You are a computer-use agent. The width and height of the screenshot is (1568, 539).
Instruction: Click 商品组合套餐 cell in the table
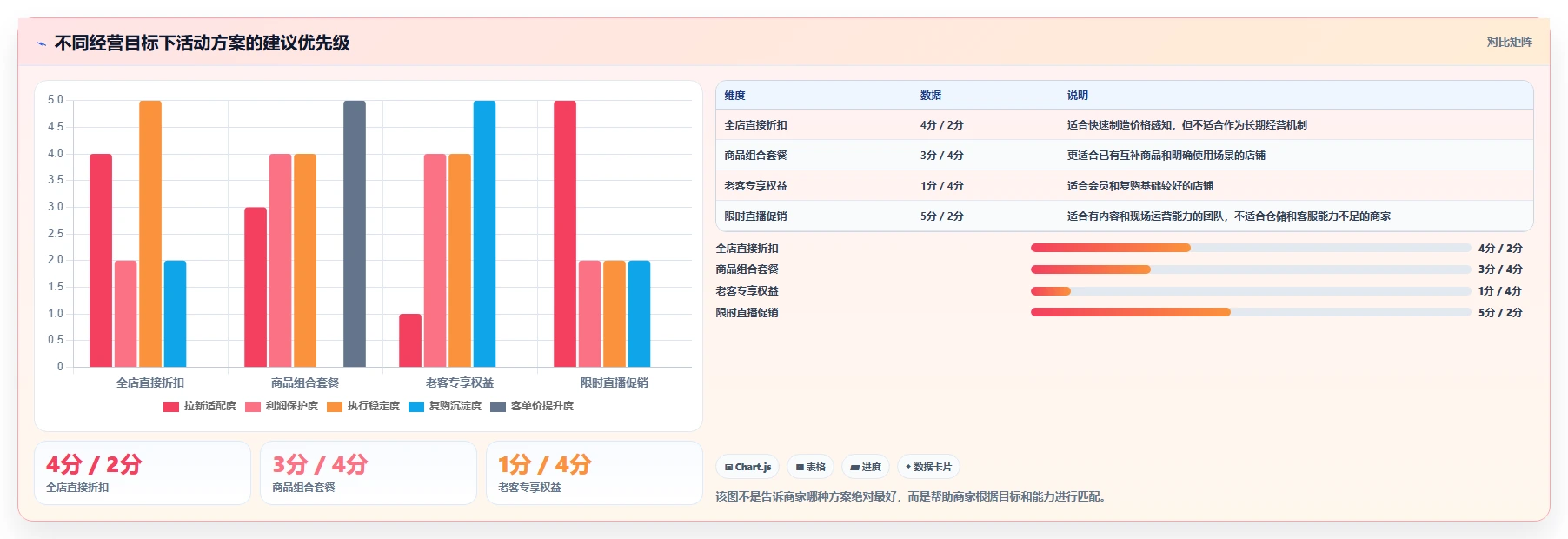pyautogui.click(x=755, y=155)
